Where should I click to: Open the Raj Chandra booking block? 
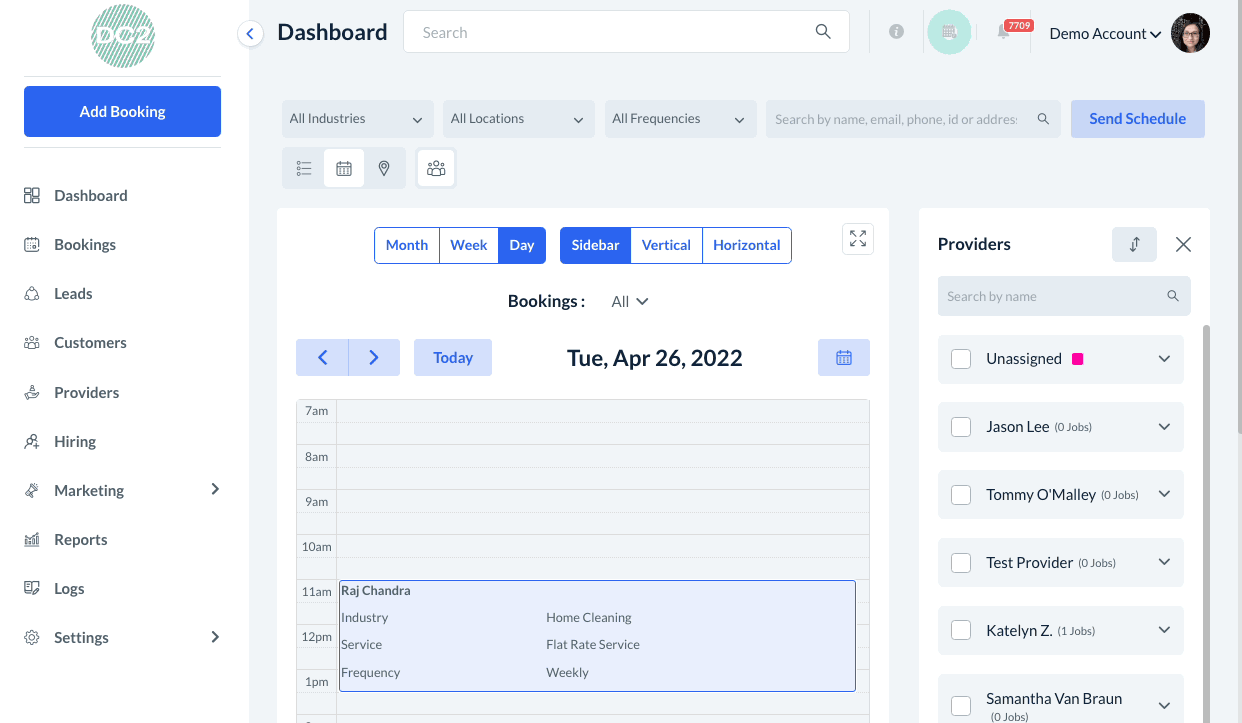[x=597, y=636]
